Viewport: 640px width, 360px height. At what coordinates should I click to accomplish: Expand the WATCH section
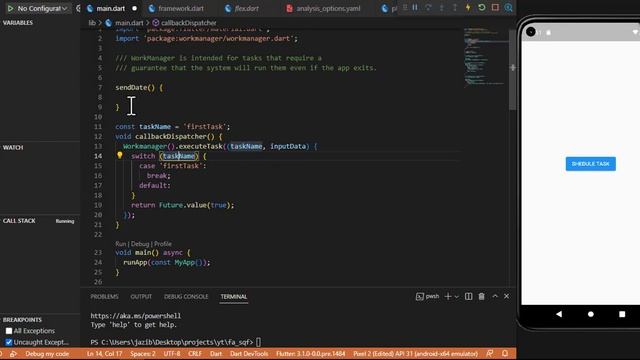pos(13,147)
